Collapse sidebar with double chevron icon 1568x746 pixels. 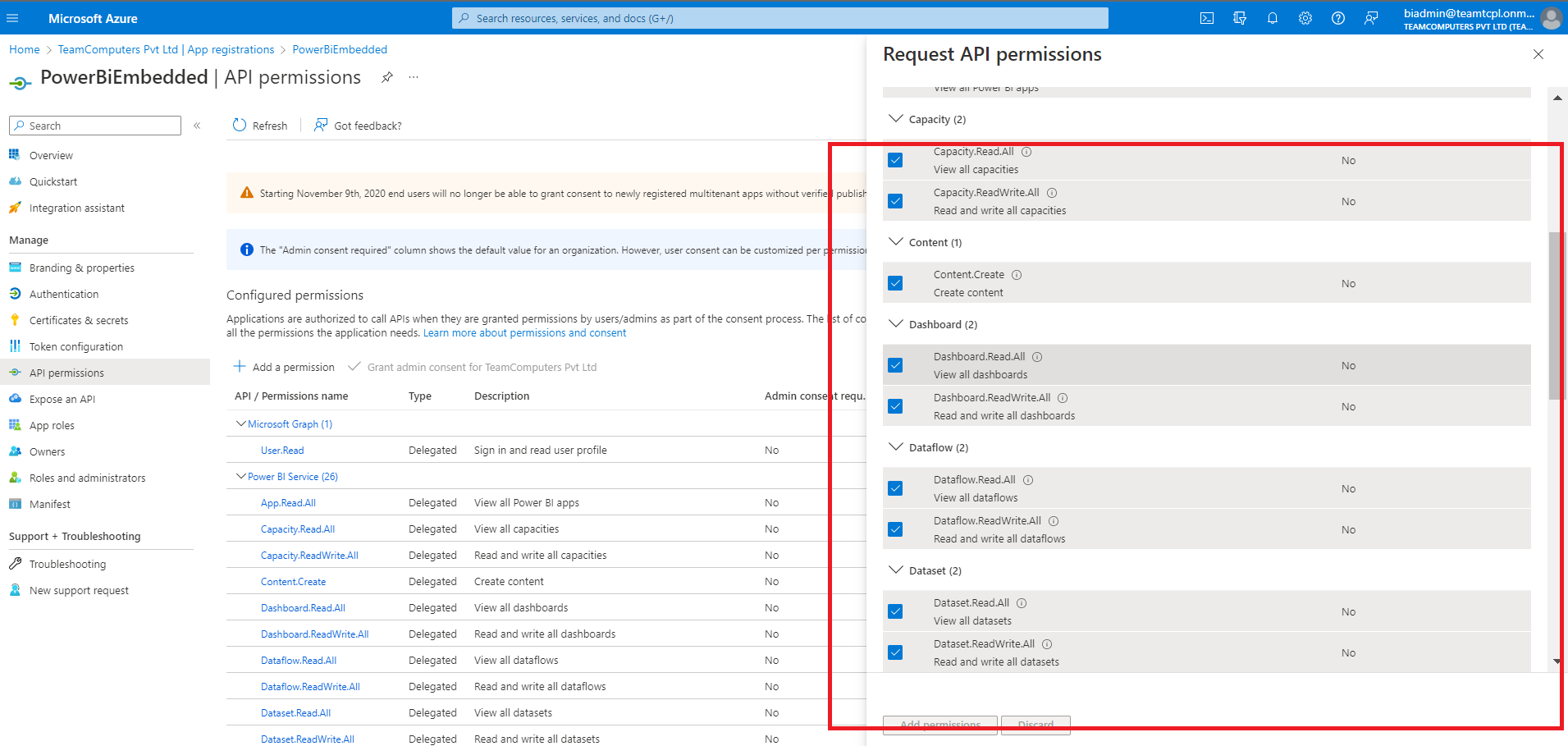pyautogui.click(x=197, y=126)
